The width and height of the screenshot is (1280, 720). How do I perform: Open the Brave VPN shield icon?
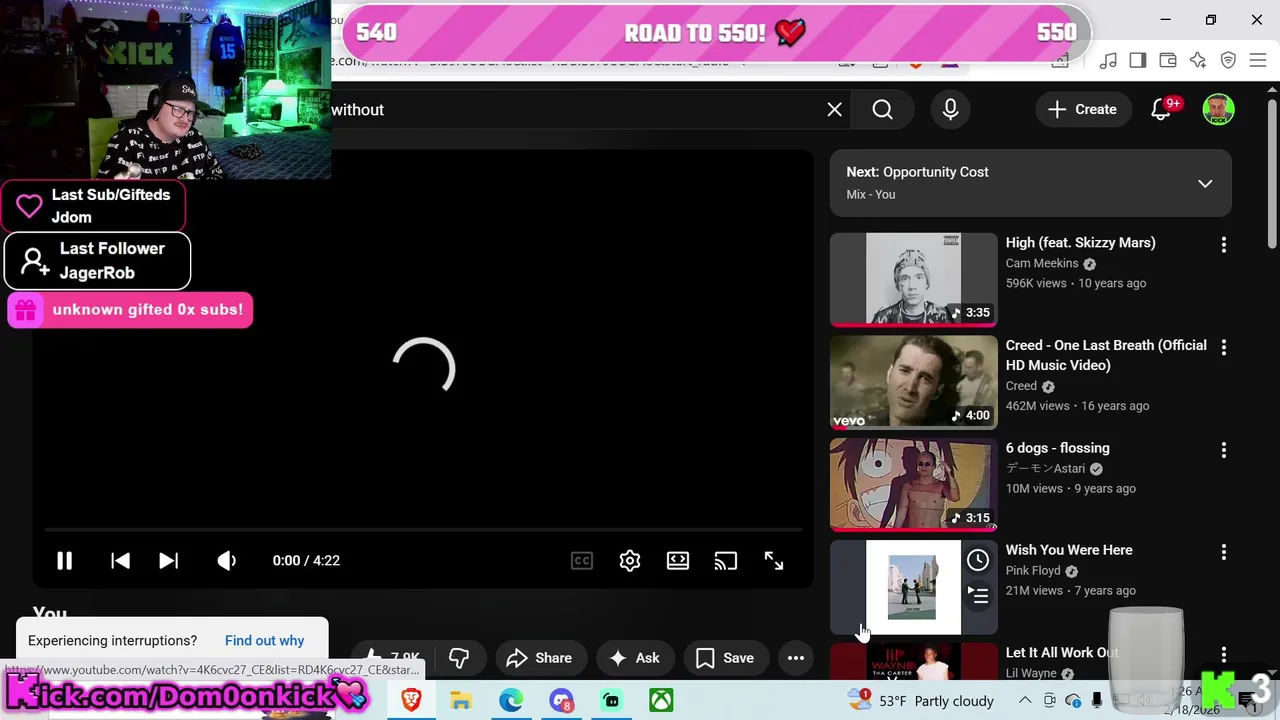click(x=1228, y=61)
